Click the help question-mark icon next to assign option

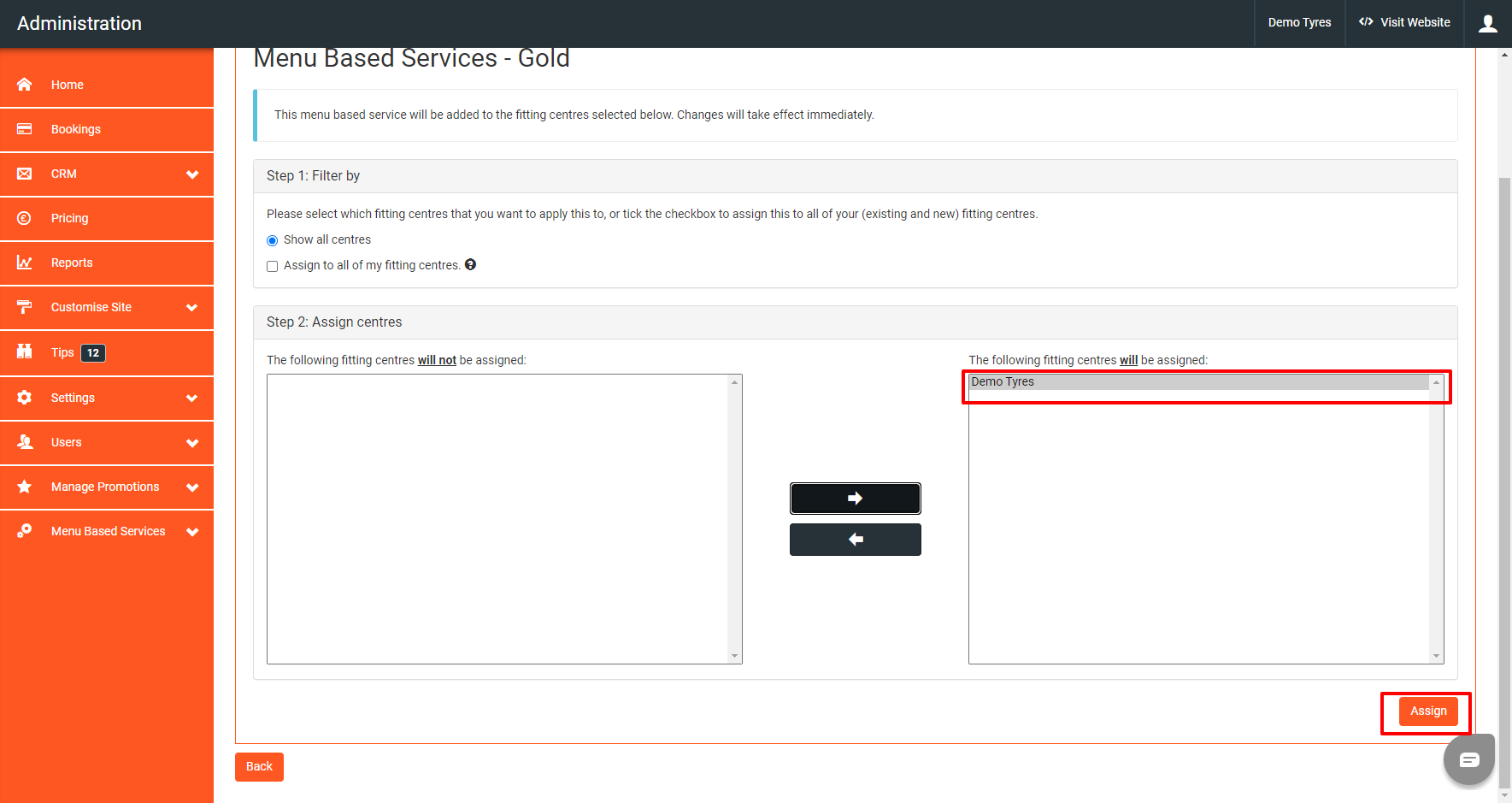470,265
